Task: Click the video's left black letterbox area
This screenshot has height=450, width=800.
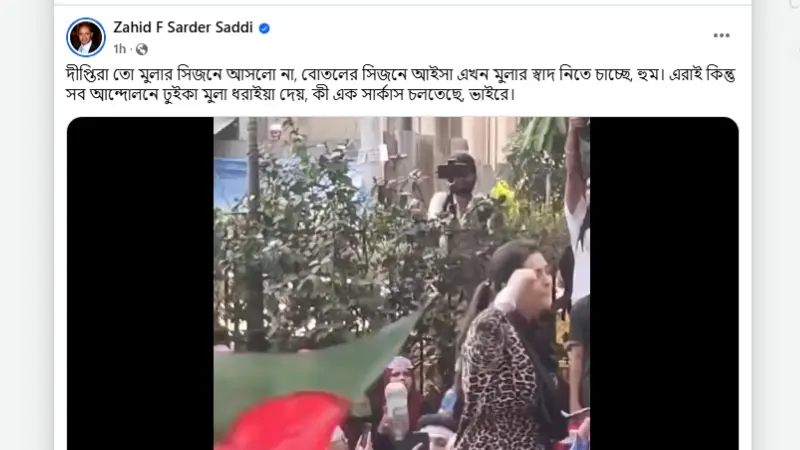Action: tap(140, 283)
